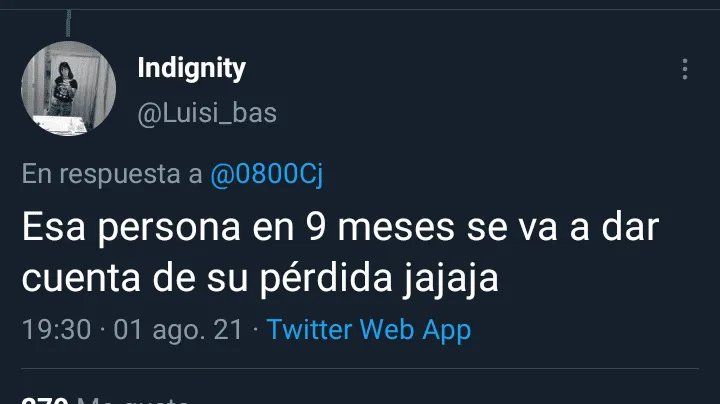Click the 19:30 time stamp

tap(56, 330)
